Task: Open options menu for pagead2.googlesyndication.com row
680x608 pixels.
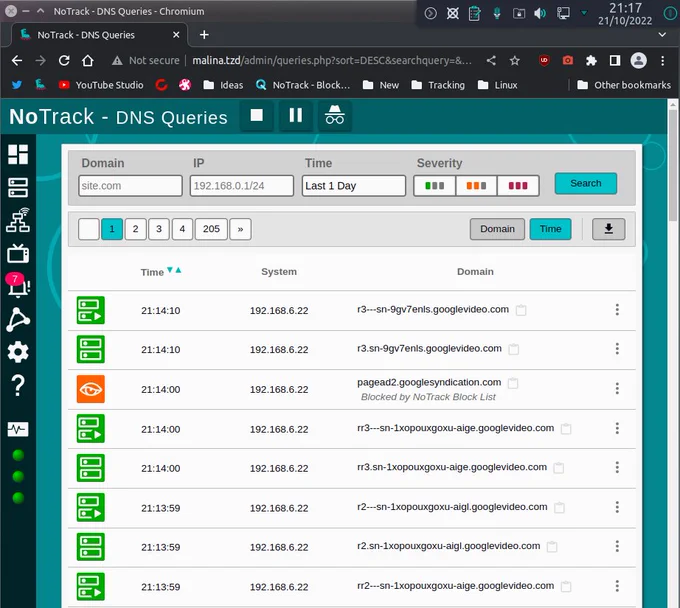Action: click(x=617, y=389)
